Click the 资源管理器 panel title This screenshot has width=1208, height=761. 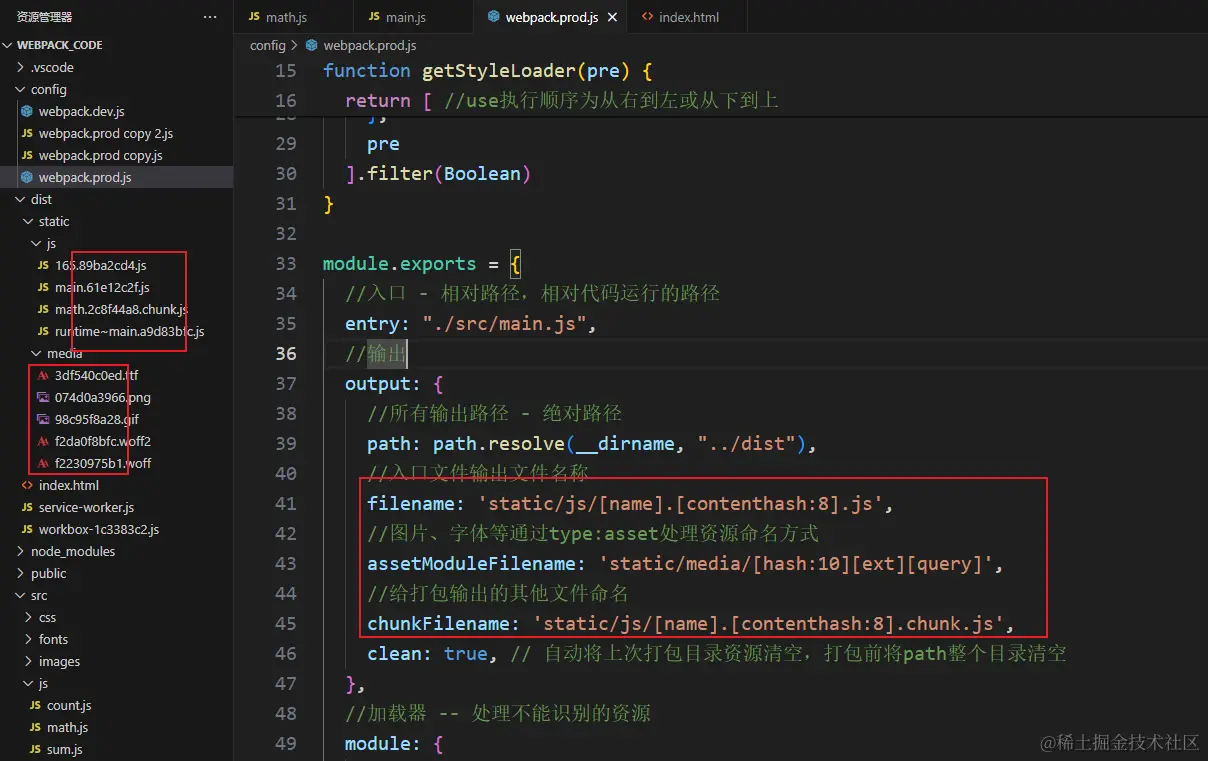[x=44, y=17]
